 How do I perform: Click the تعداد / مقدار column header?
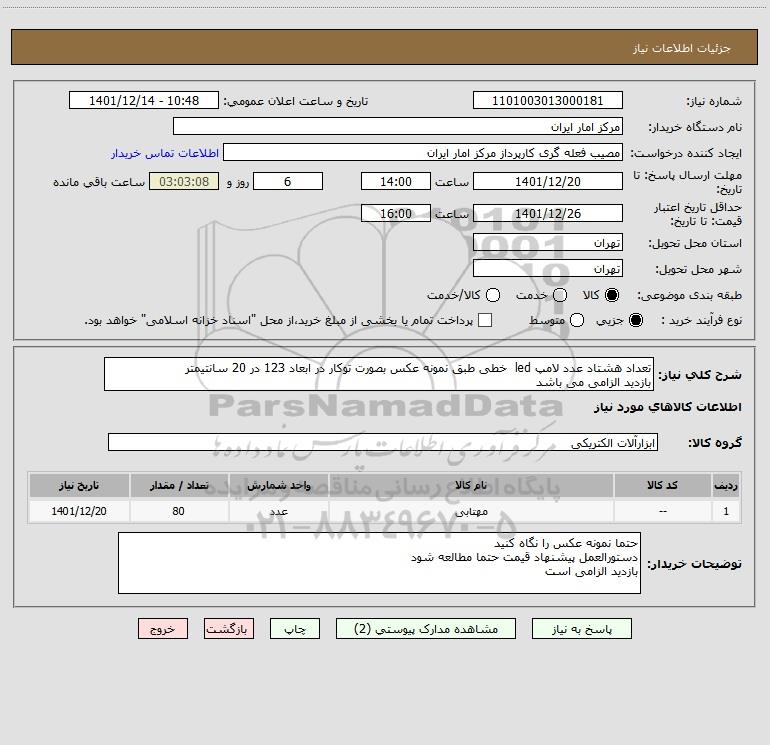pos(179,485)
